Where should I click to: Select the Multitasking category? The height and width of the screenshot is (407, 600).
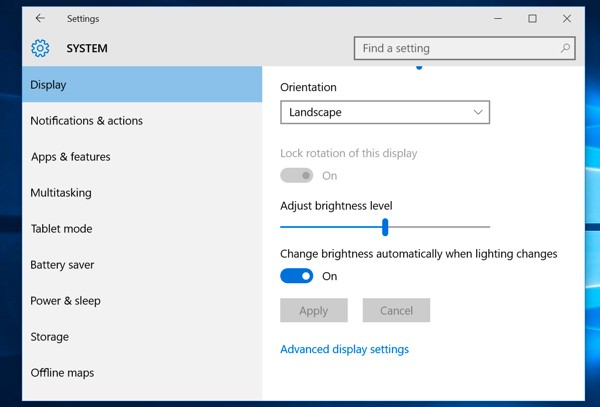coord(142,192)
